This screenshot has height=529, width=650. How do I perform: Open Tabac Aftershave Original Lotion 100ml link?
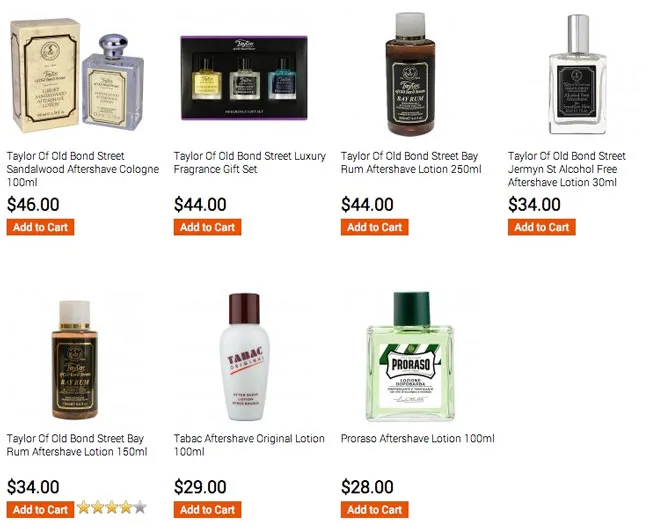coord(249,445)
